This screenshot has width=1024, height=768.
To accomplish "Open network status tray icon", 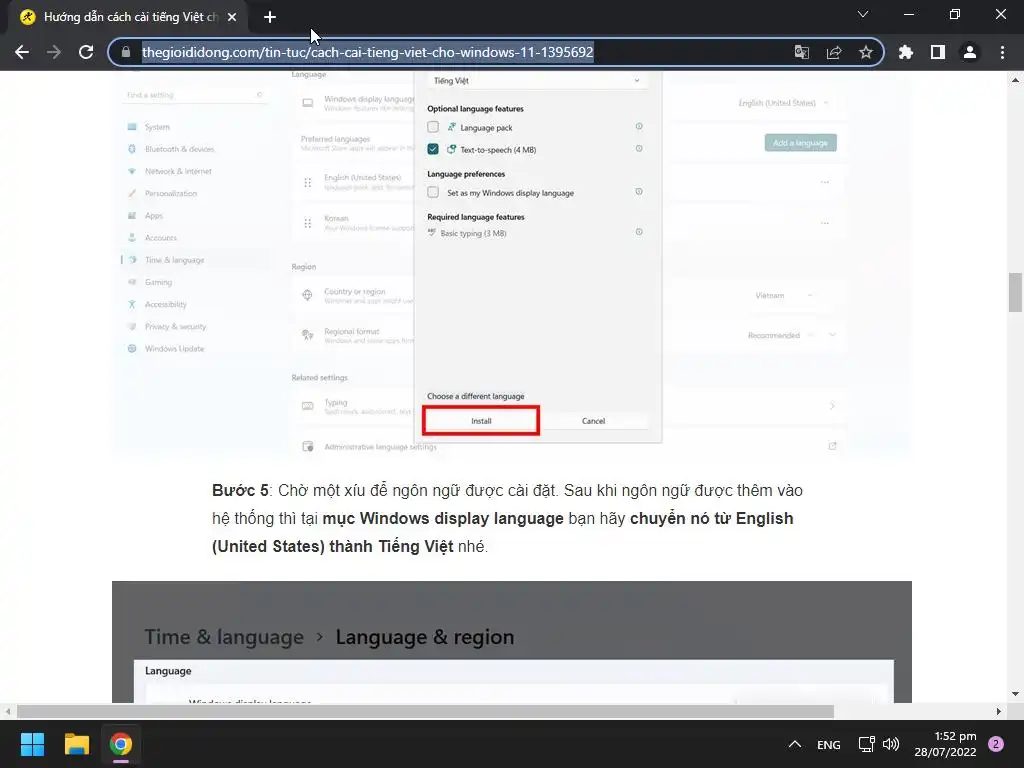I will (x=867, y=744).
